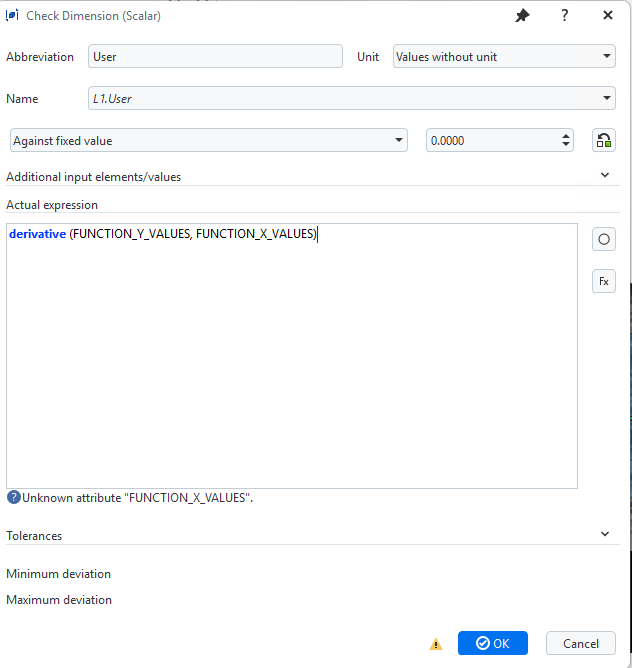This screenshot has height=668, width=632.
Task: Decrease the fixed value with down arrow
Action: 566,146
